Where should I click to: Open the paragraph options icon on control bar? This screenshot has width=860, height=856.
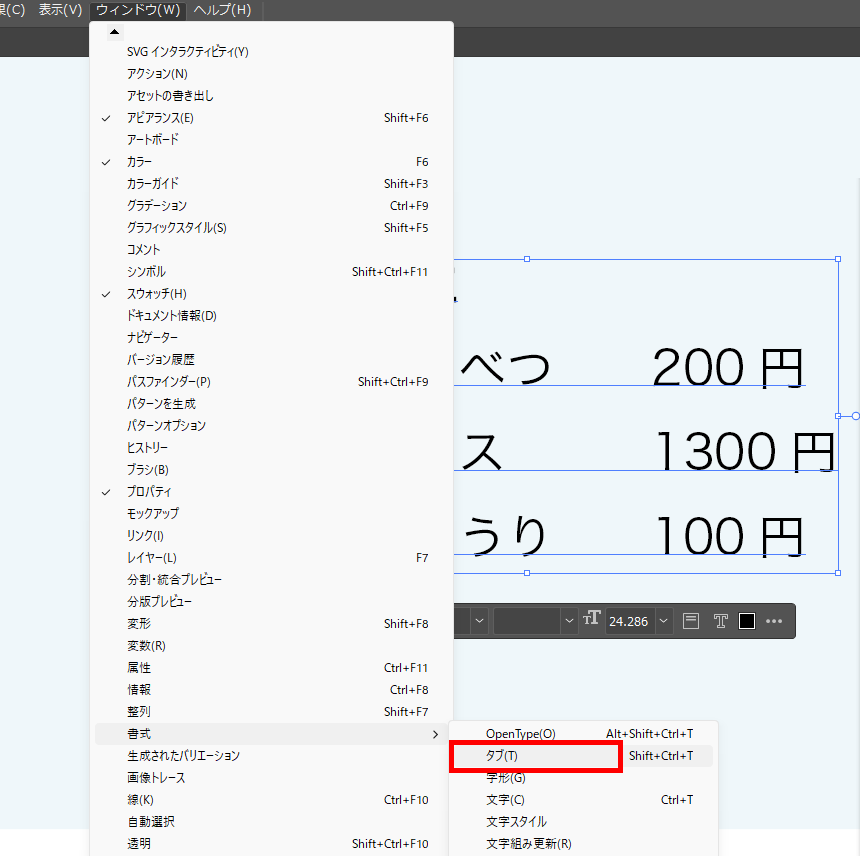(x=690, y=620)
